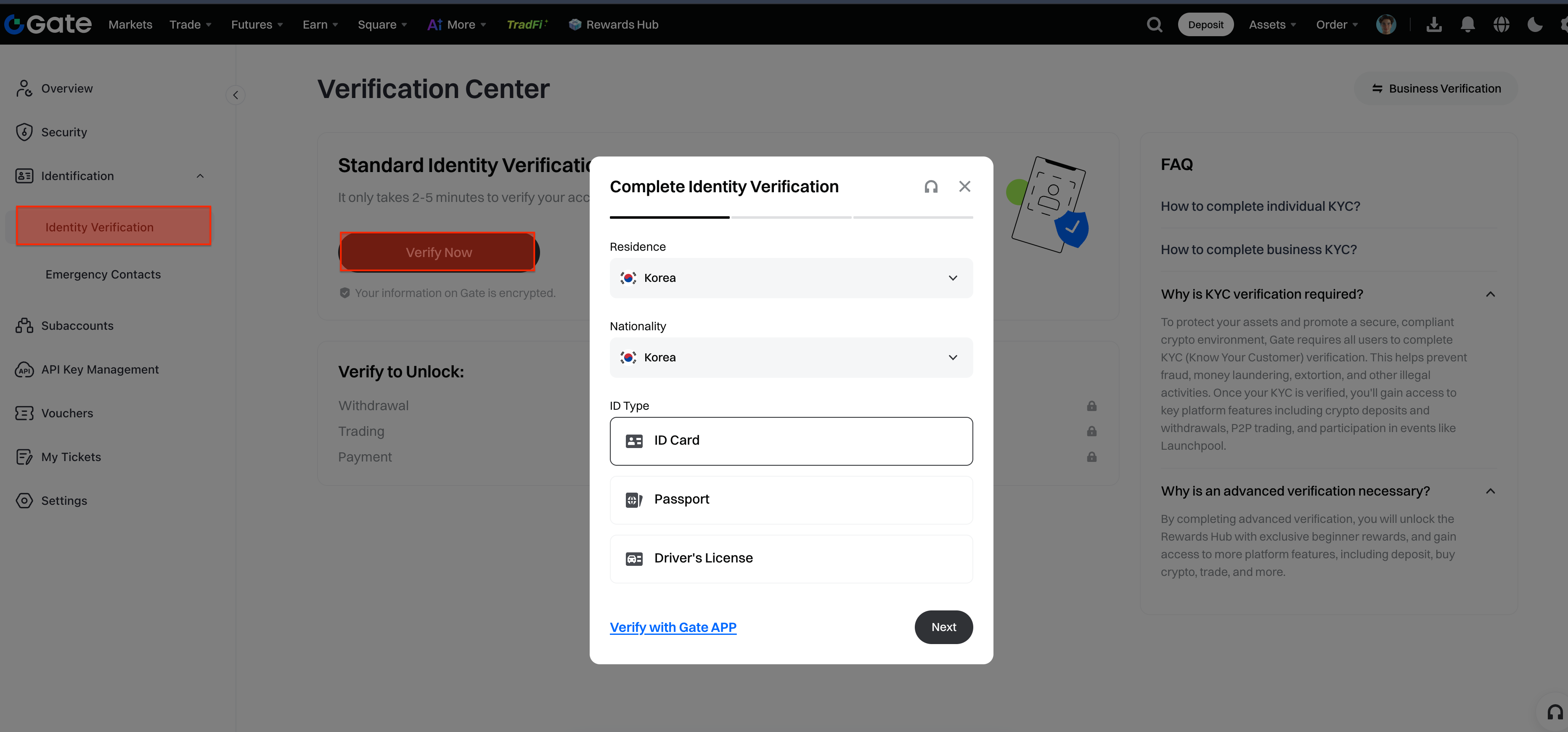Close the identity verification dialog
1568x732 pixels.
click(x=964, y=186)
